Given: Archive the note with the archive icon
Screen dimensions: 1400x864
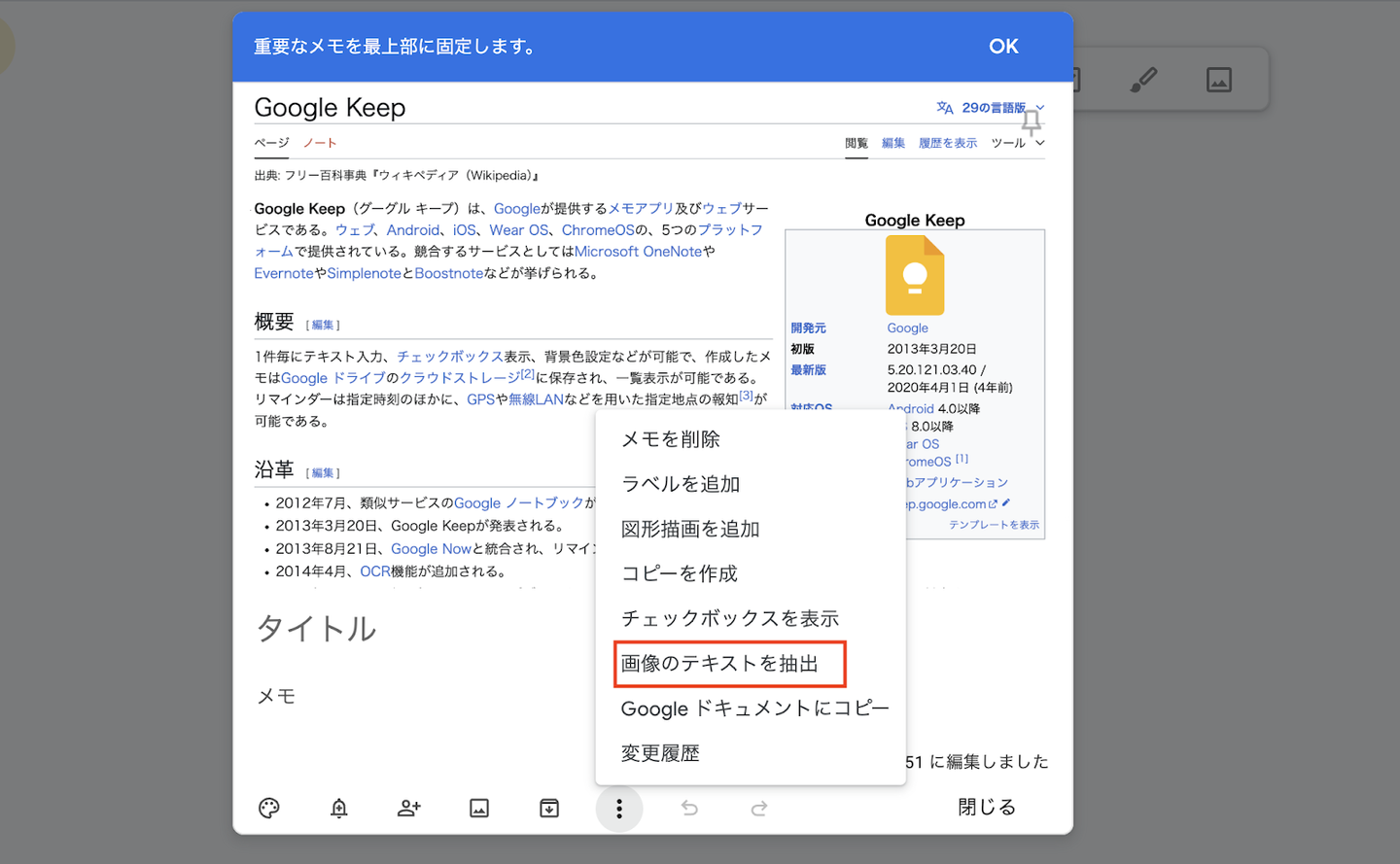Looking at the screenshot, I should coord(549,808).
